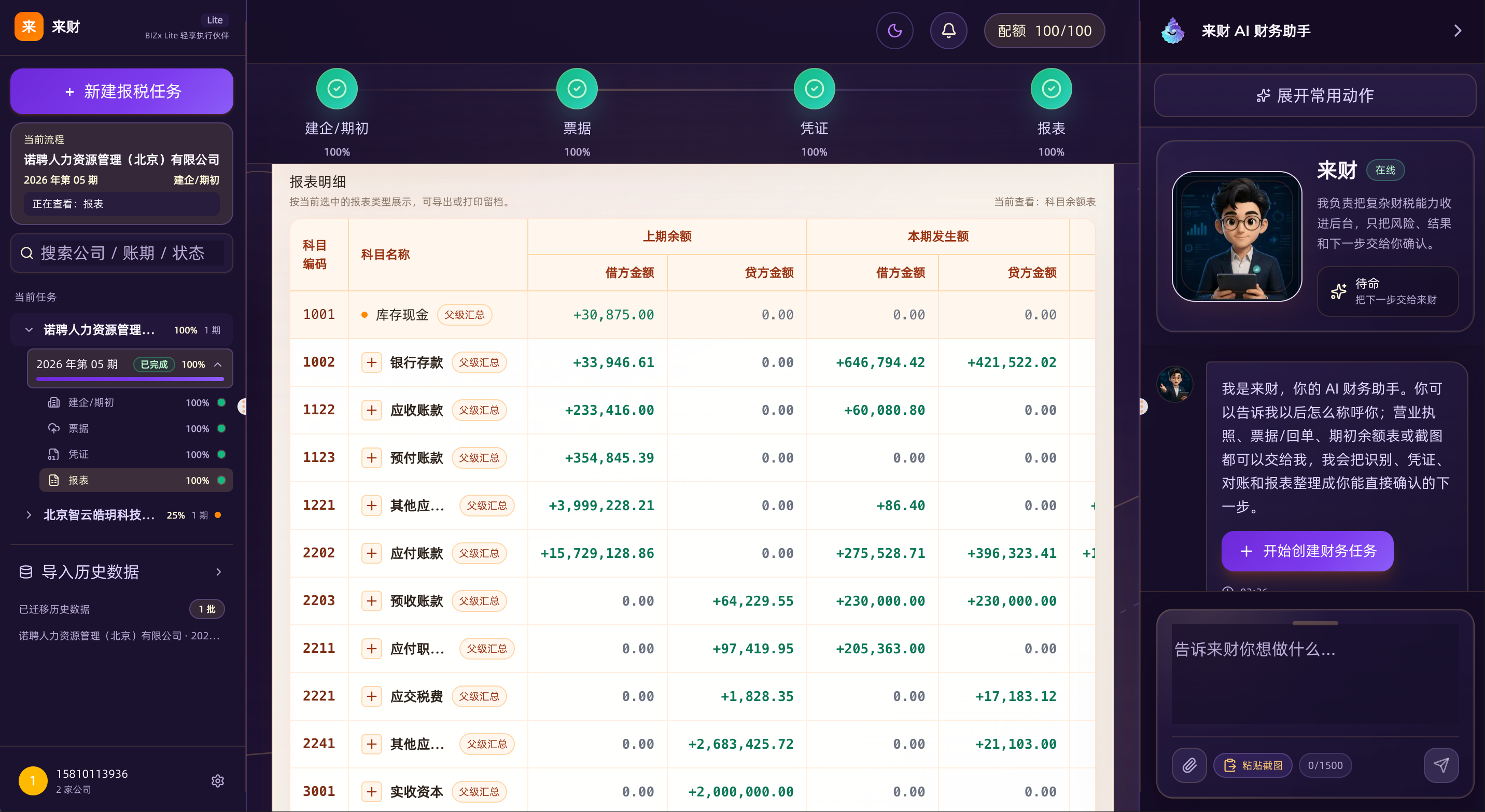Click the 来财 AI assistant header logo
Viewport: 1485px width, 812px height.
click(x=1172, y=31)
